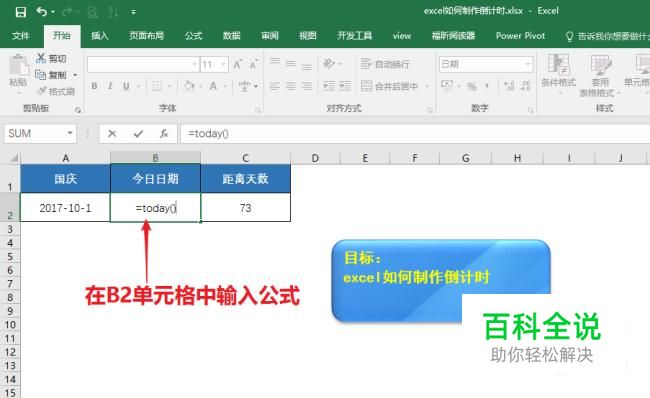This screenshot has width=650, height=398.
Task: Open Insert Function fx button
Action: [x=164, y=133]
